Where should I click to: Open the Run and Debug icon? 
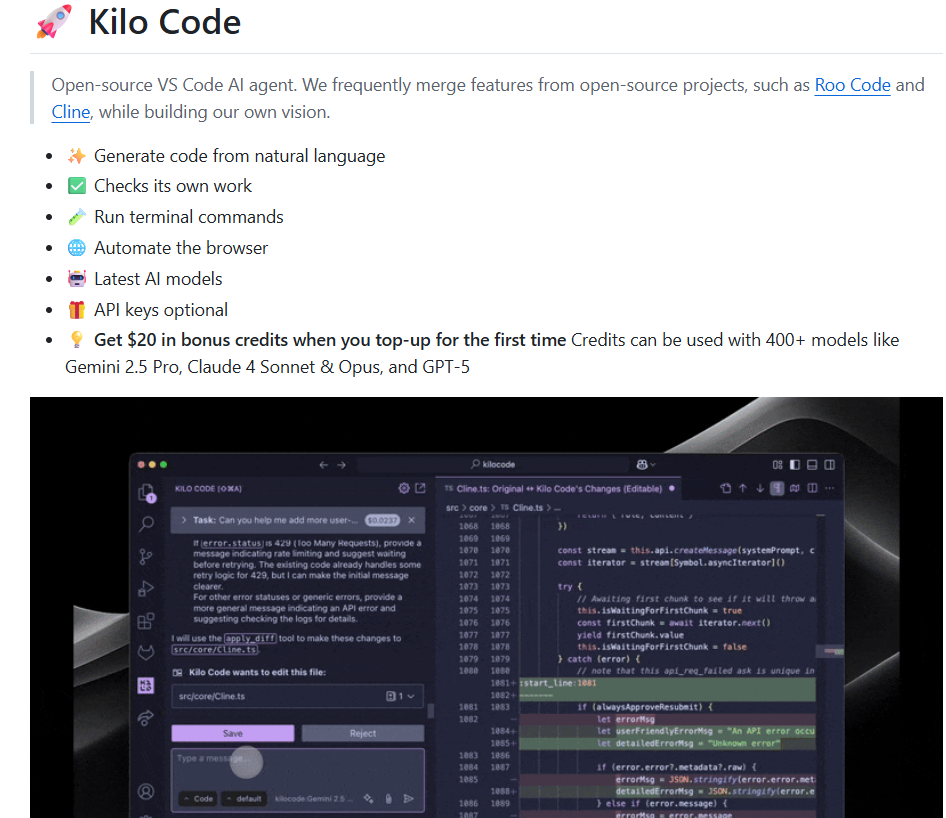(x=146, y=589)
